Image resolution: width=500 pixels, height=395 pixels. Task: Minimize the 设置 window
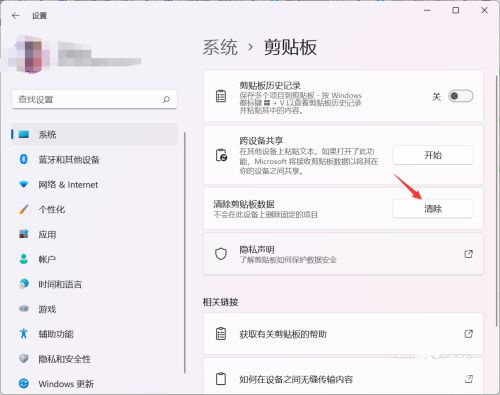pyautogui.click(x=427, y=11)
